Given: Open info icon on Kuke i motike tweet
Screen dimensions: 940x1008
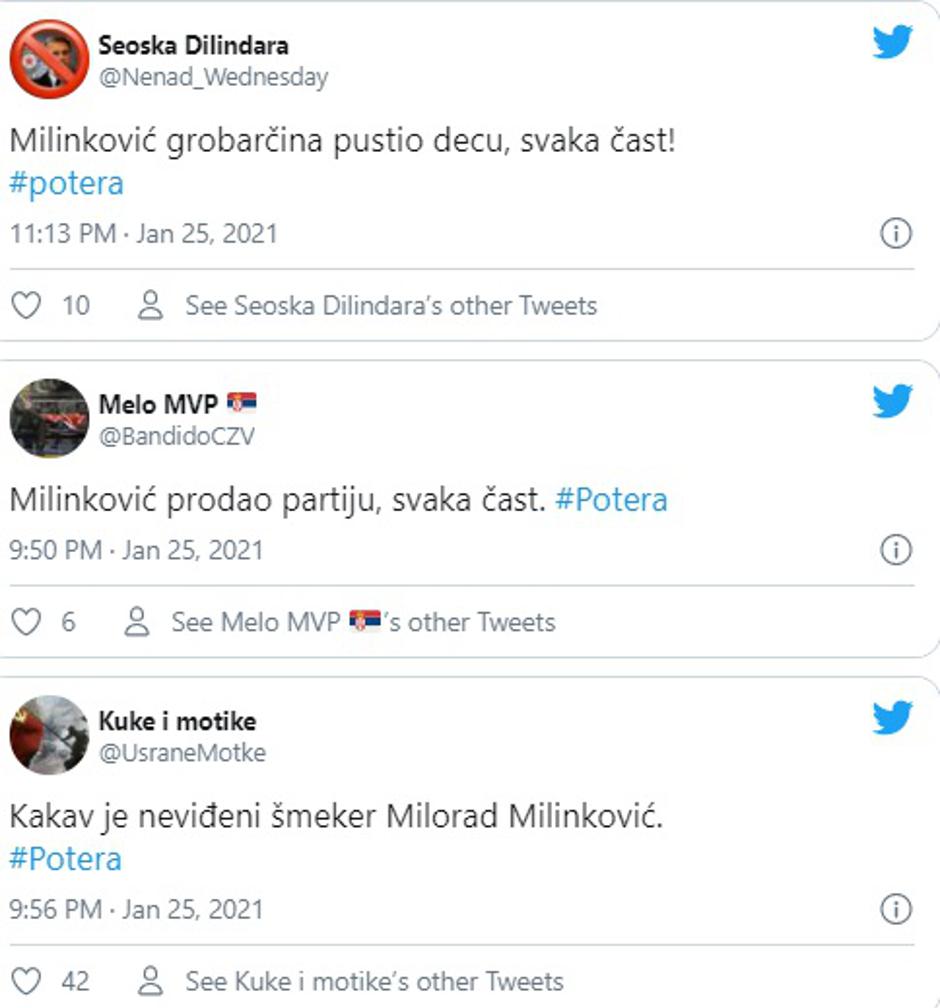Looking at the screenshot, I should (895, 909).
